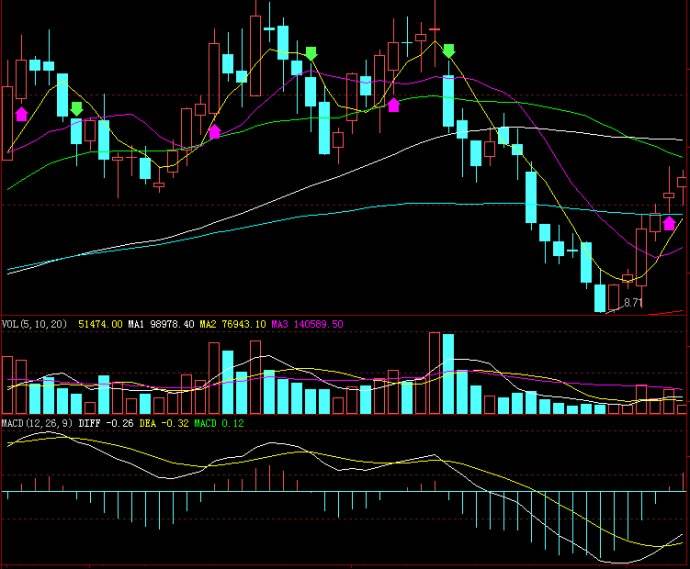Click the second magenta buy arrow from left
690x569 pixels.
pos(214,132)
